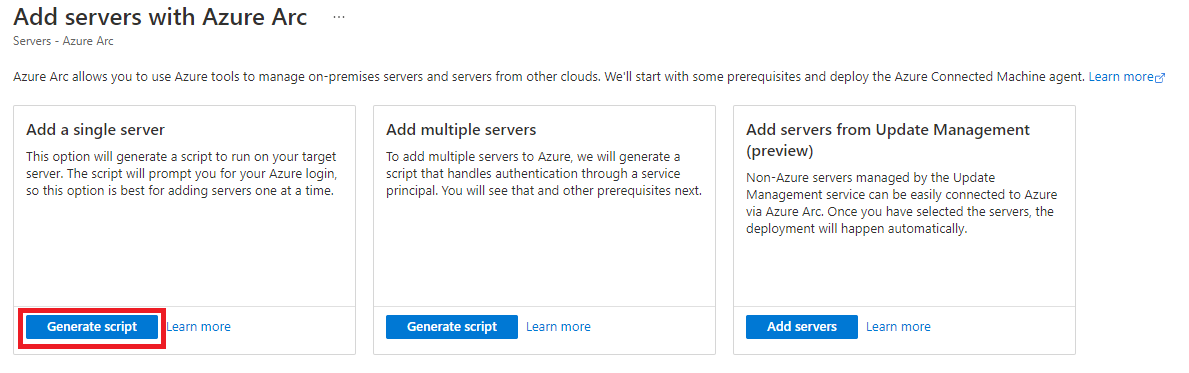Click the Add a single server heading
The width and height of the screenshot is (1189, 373).
(95, 130)
